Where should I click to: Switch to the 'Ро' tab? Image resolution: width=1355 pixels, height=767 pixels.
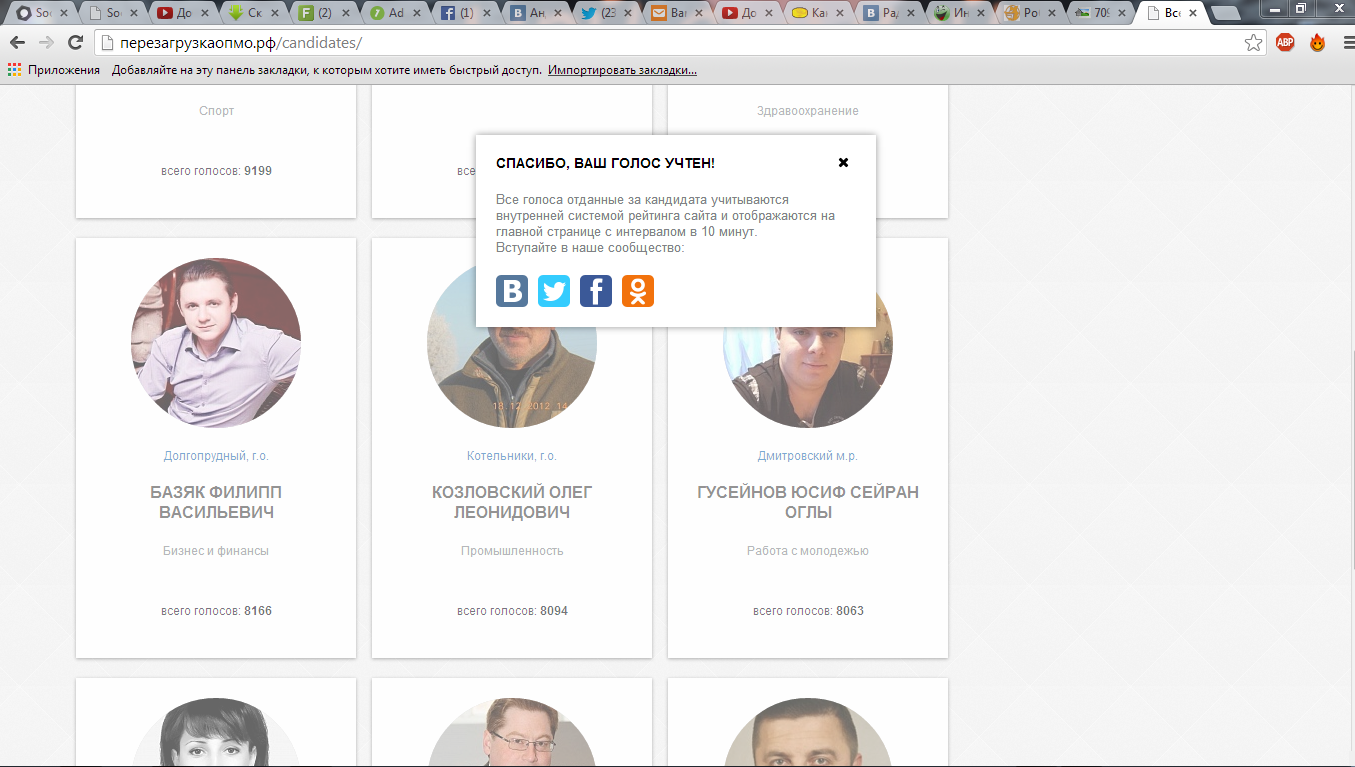pyautogui.click(x=1029, y=14)
